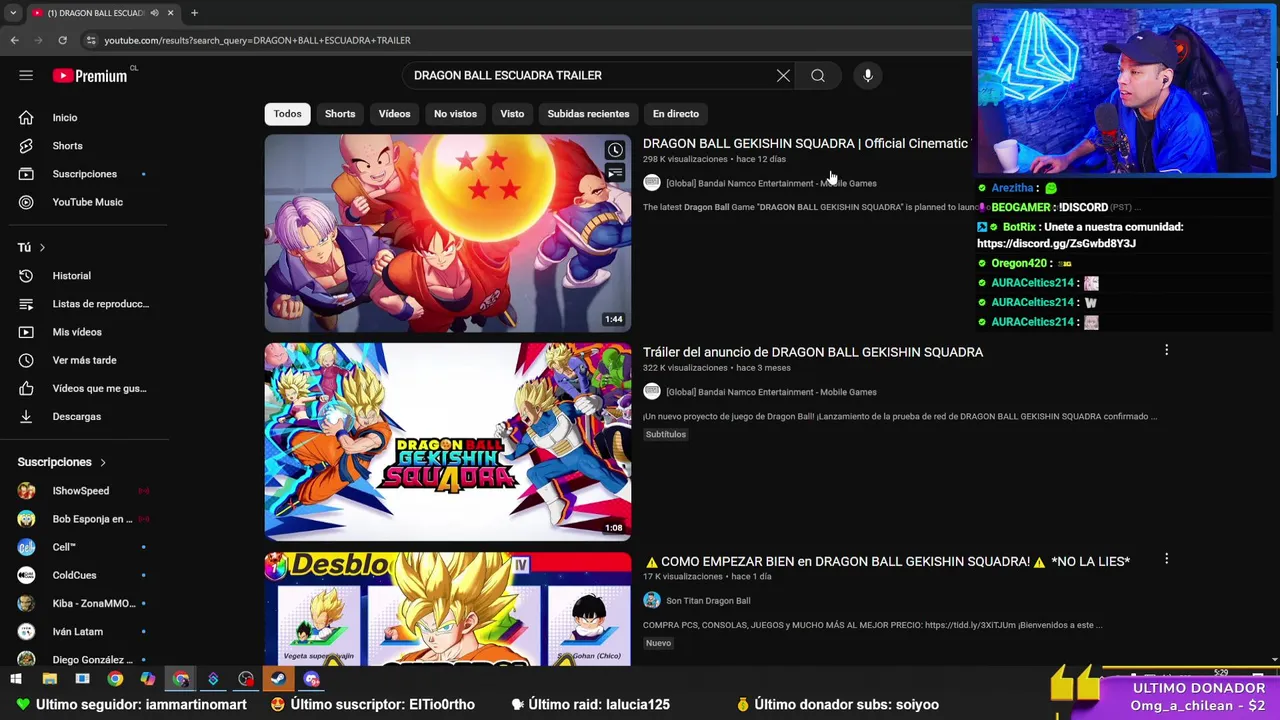Image resolution: width=1280 pixels, height=720 pixels.
Task: Open DRAGON BALL GEKISHIN SQUADRA Official Cinematic title
Action: point(805,143)
